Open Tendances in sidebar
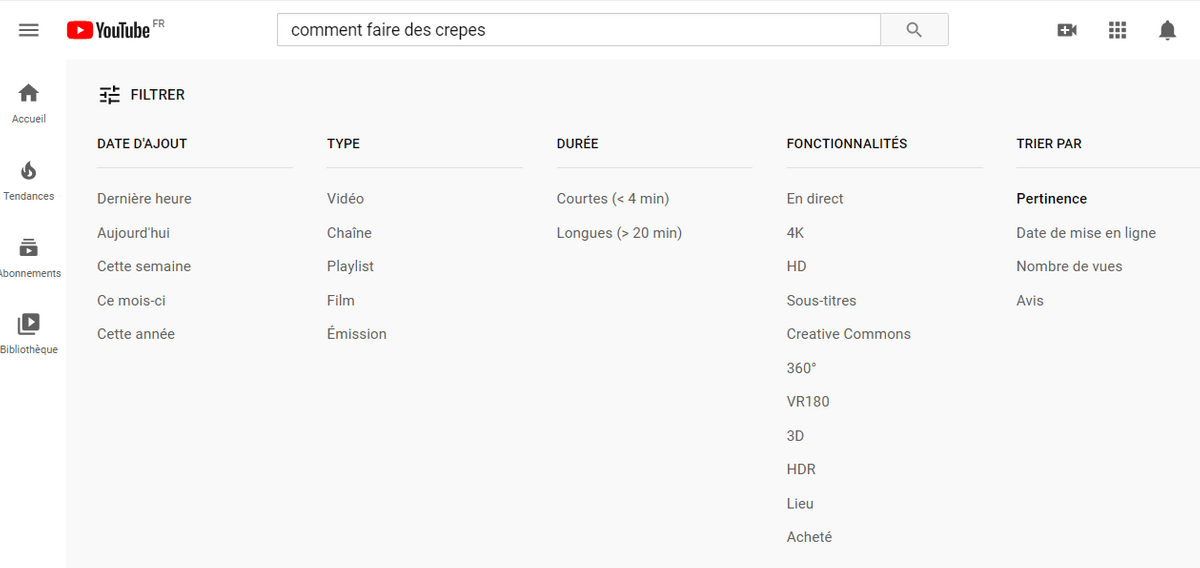 click(x=29, y=181)
